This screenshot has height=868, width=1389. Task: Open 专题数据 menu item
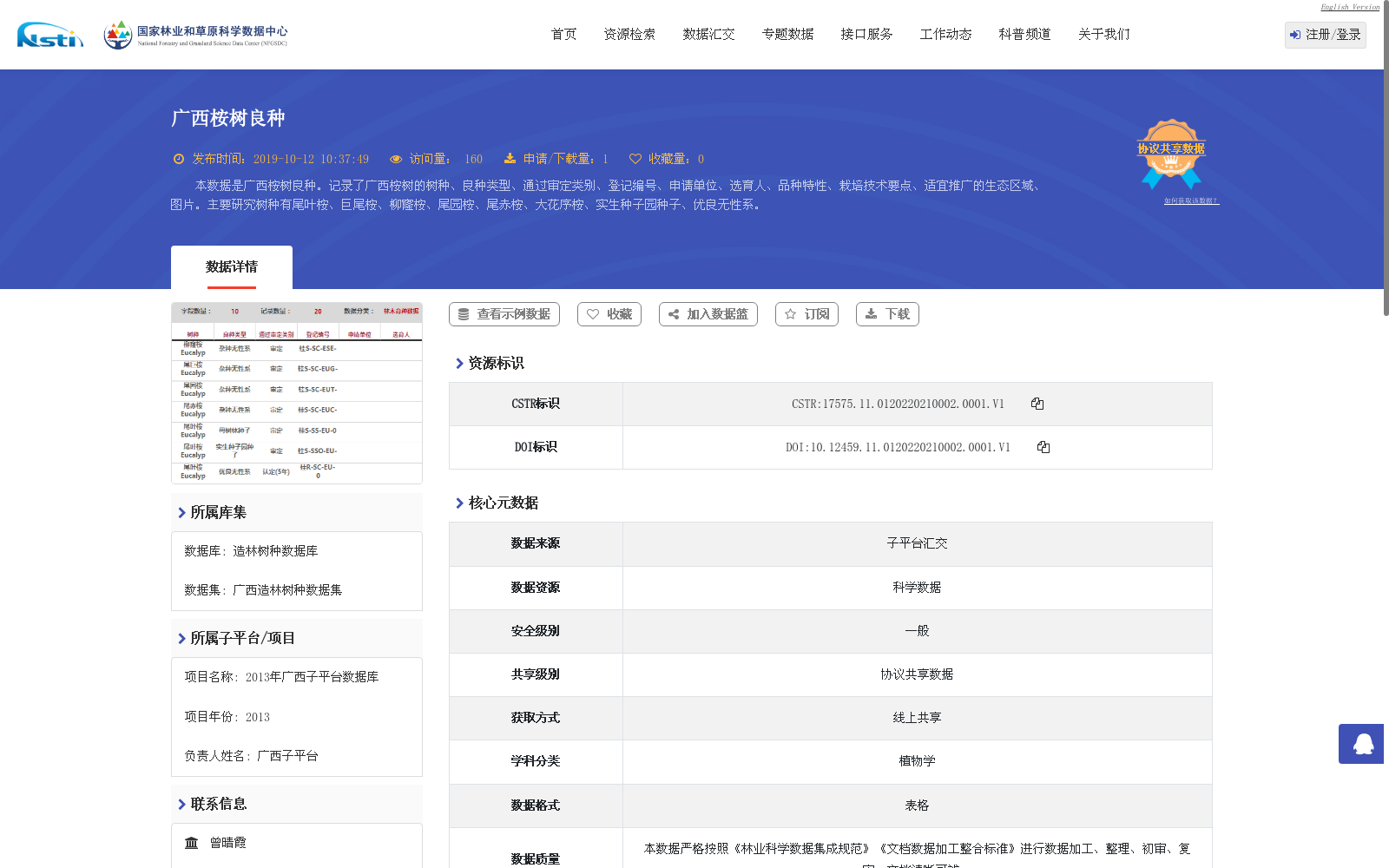pyautogui.click(x=788, y=34)
